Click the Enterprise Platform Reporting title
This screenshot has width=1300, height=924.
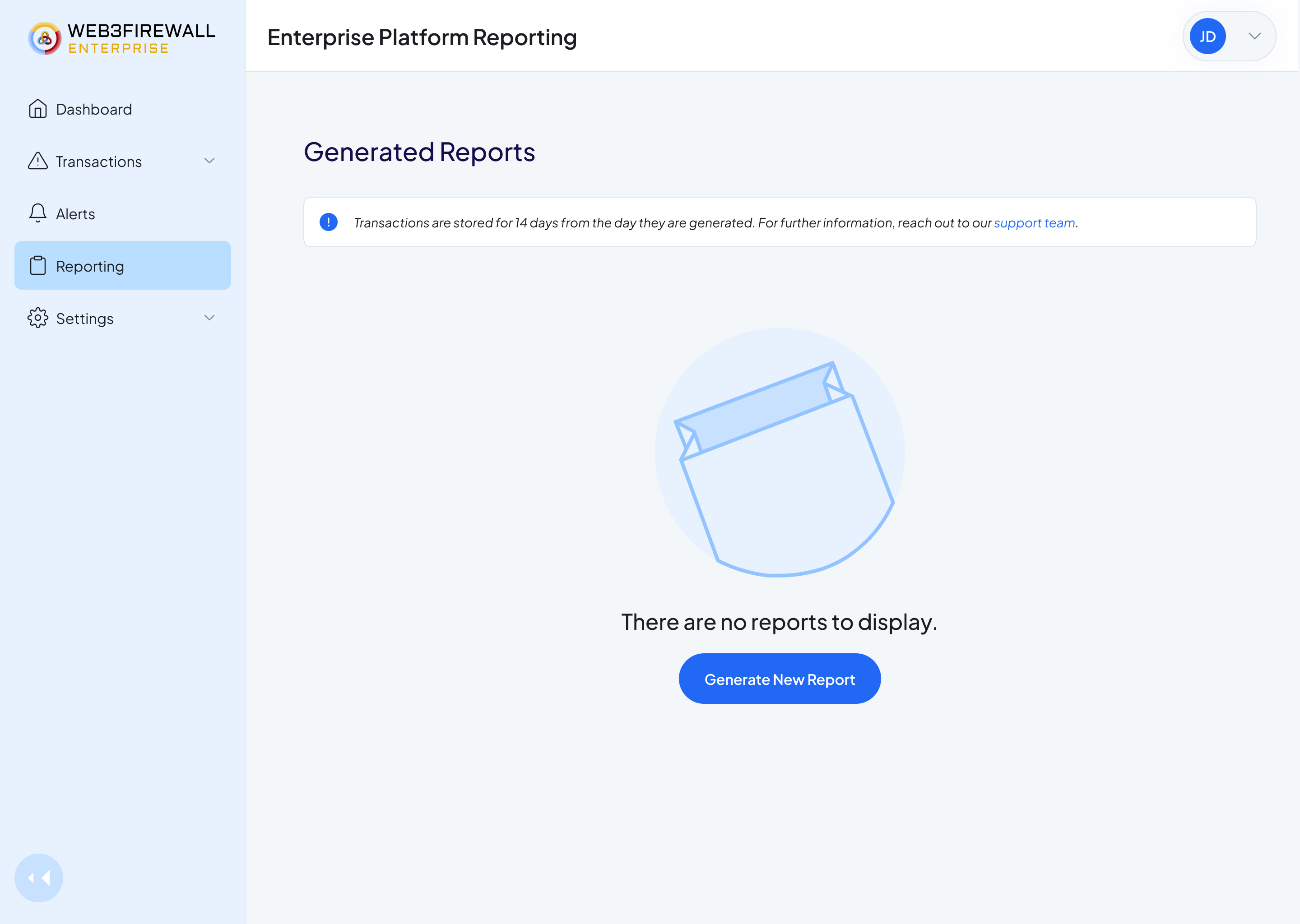pos(422,37)
